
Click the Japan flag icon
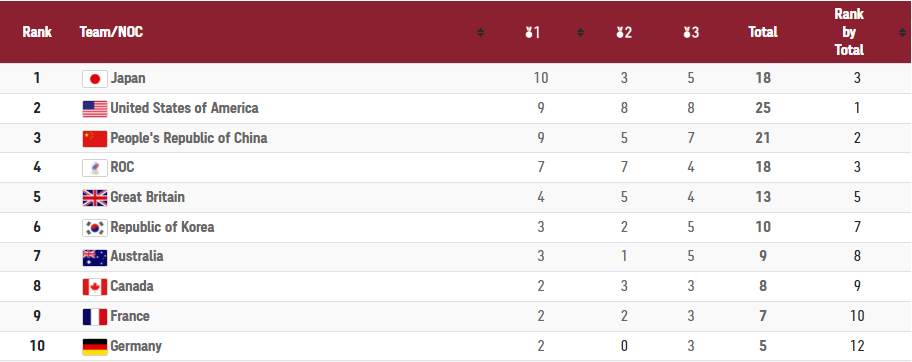[95, 79]
